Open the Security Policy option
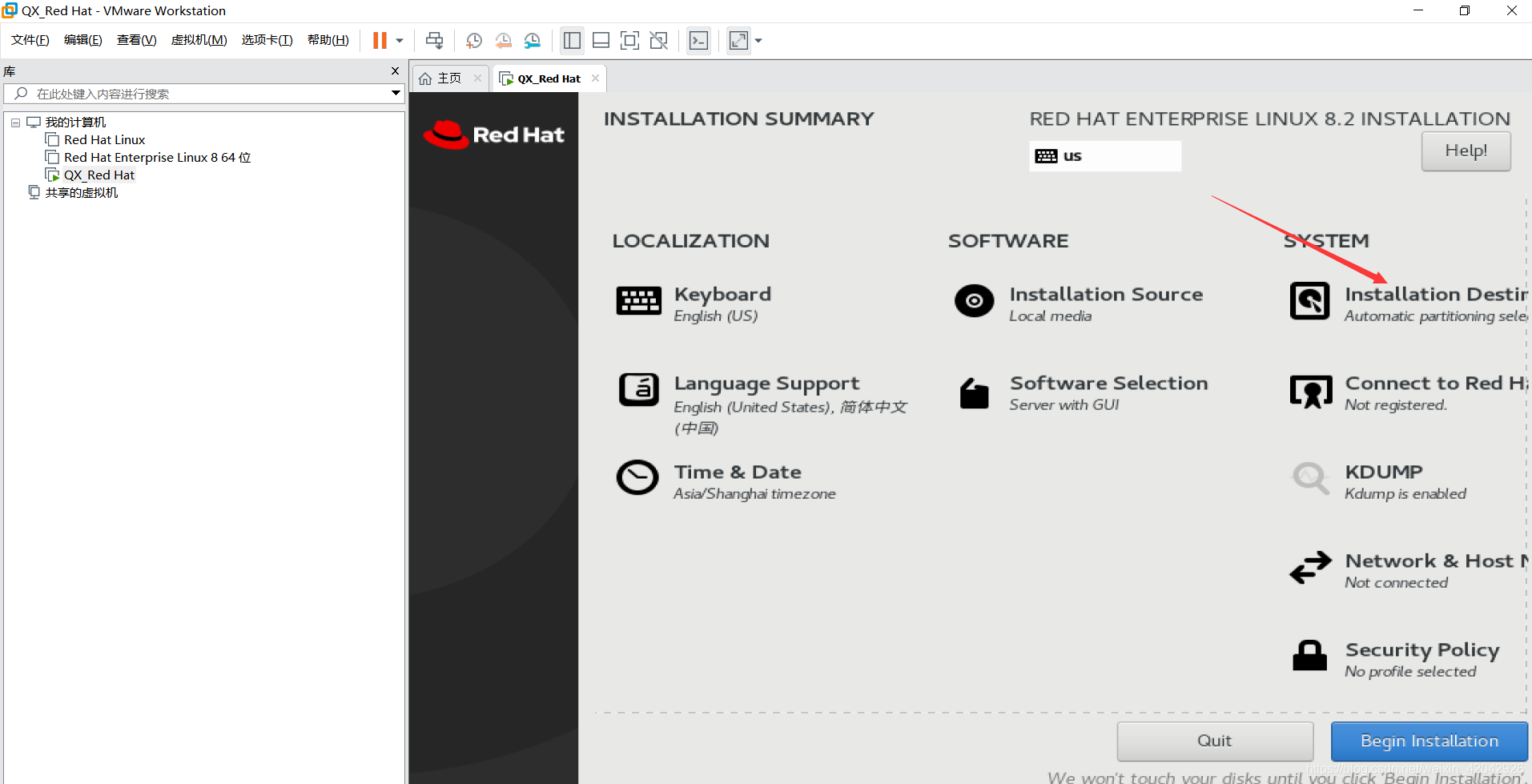Screen dimensions: 1532x784 click(1422, 660)
